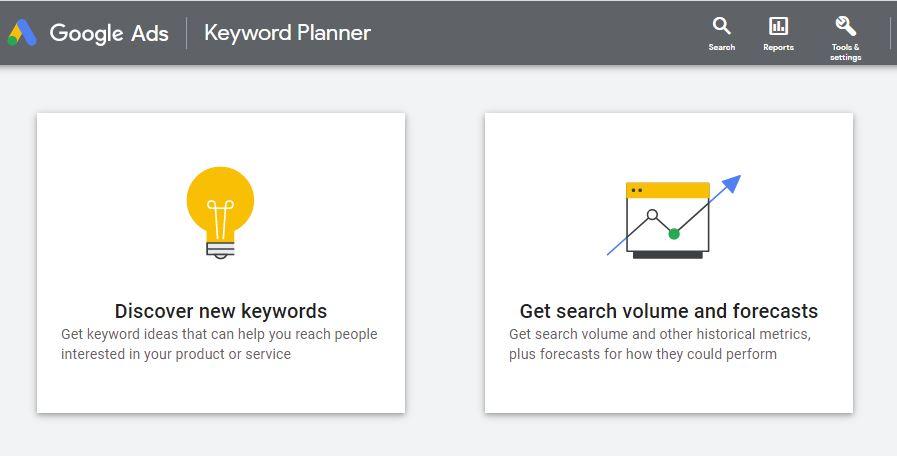Select the search volume forecasts card

pos(669,263)
